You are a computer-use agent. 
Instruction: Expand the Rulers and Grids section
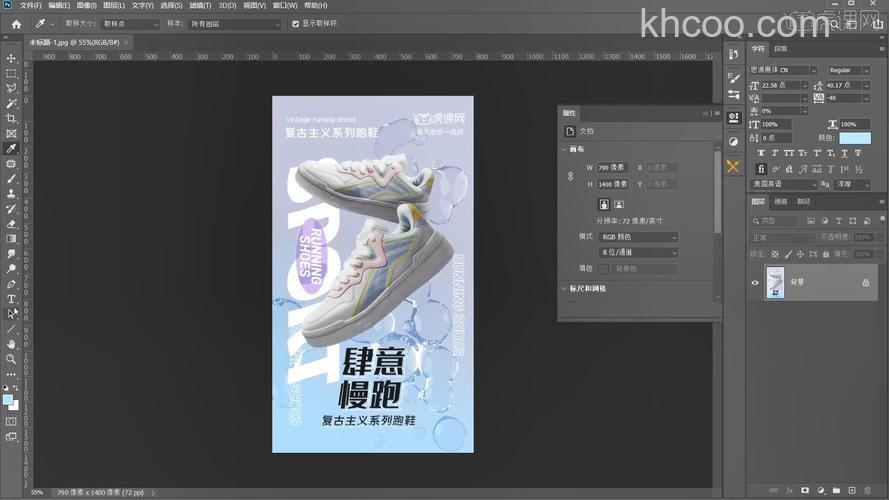tap(564, 289)
